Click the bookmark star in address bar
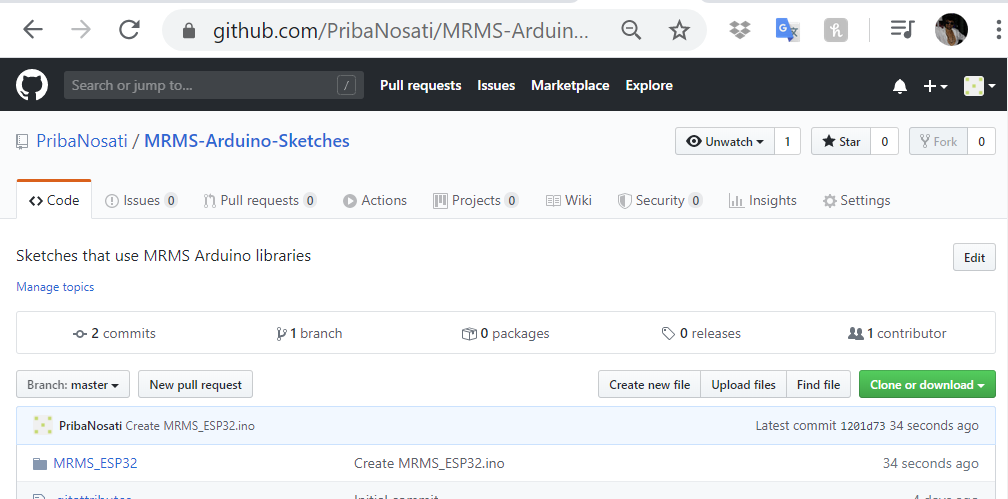This screenshot has height=499, width=1008. click(x=679, y=30)
